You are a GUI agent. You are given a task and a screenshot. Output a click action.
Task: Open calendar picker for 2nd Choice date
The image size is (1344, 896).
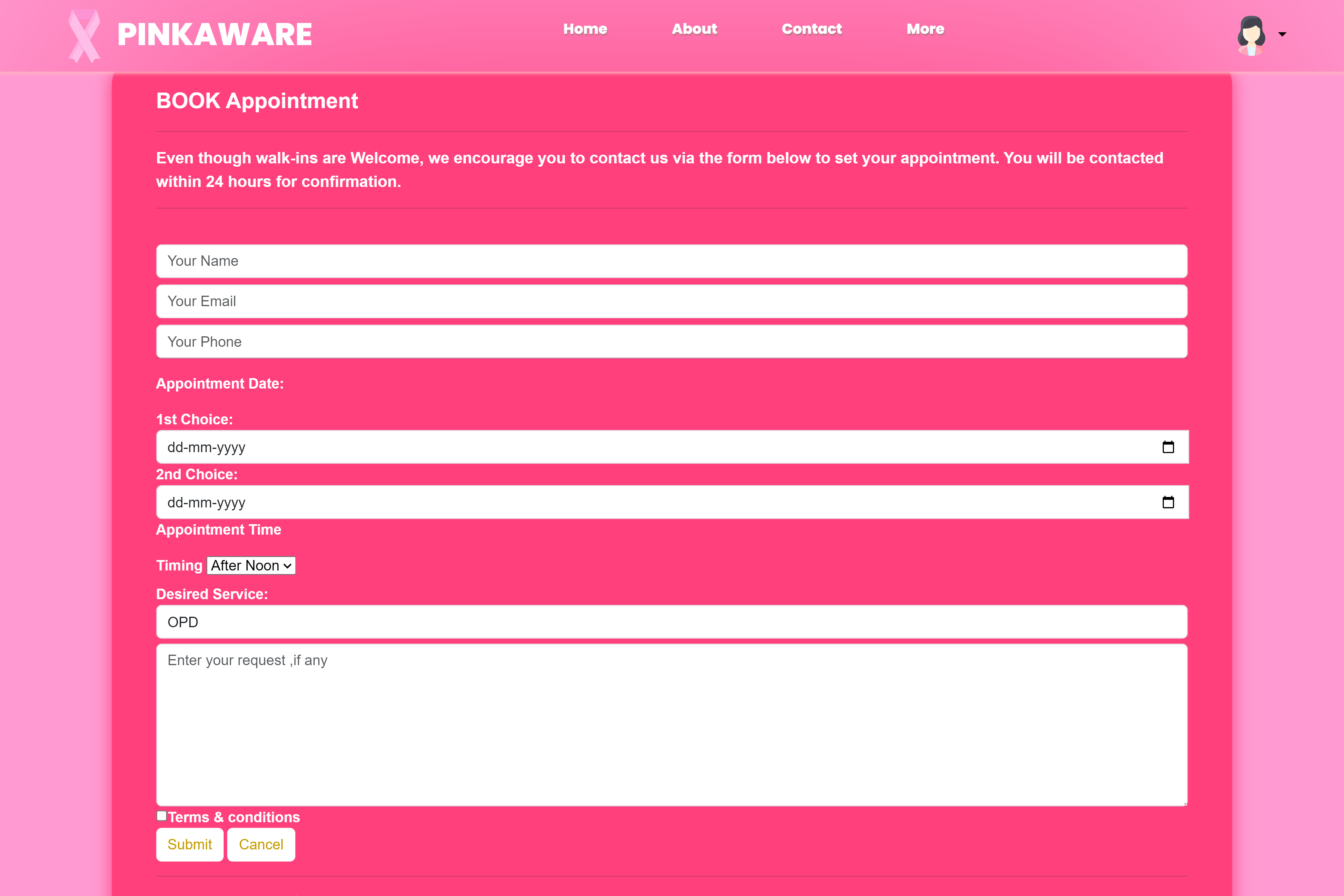[x=1168, y=502]
